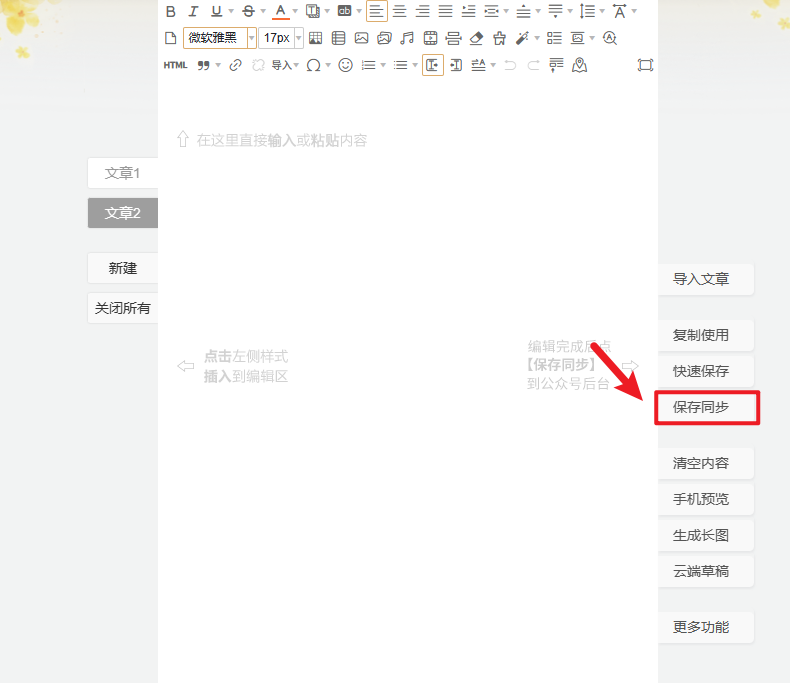Viewport: 790px width, 683px height.
Task: Select 清空内容 in the side menu
Action: [x=706, y=463]
